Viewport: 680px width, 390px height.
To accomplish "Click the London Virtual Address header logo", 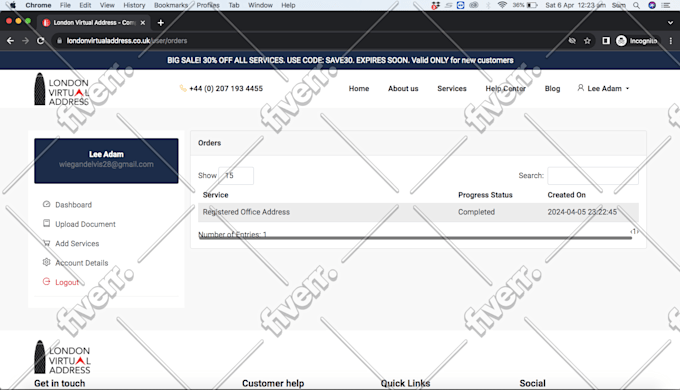I will (x=62, y=89).
